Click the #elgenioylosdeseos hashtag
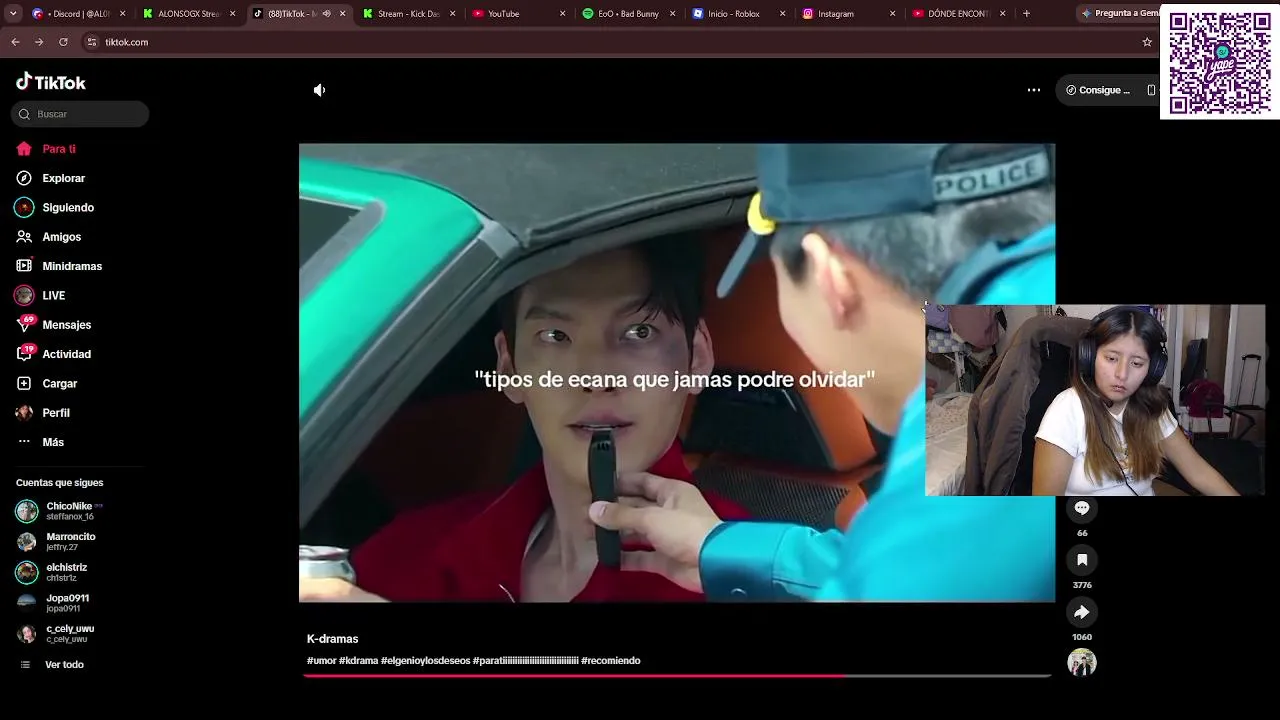Image resolution: width=1280 pixels, height=720 pixels. click(x=425, y=661)
